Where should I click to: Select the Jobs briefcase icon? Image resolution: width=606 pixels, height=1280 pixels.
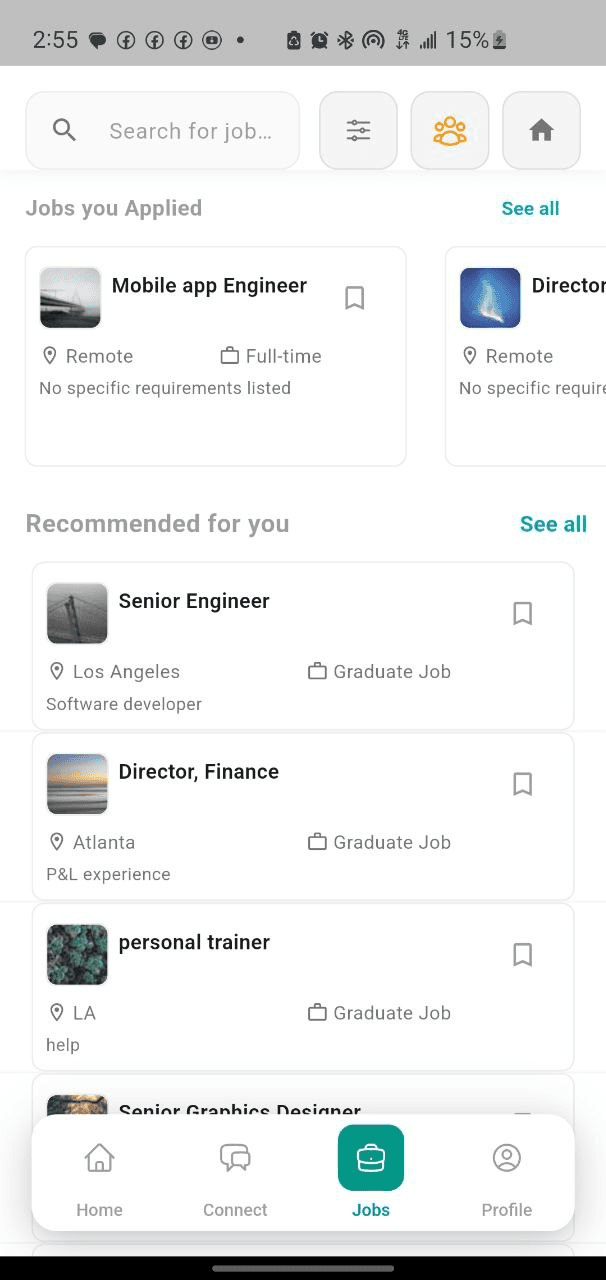click(371, 1157)
